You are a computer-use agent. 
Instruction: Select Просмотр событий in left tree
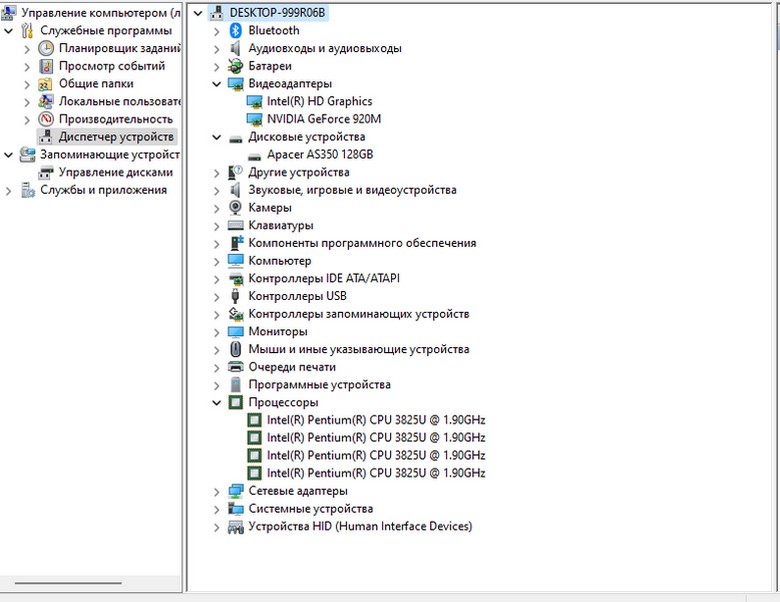[x=111, y=66]
